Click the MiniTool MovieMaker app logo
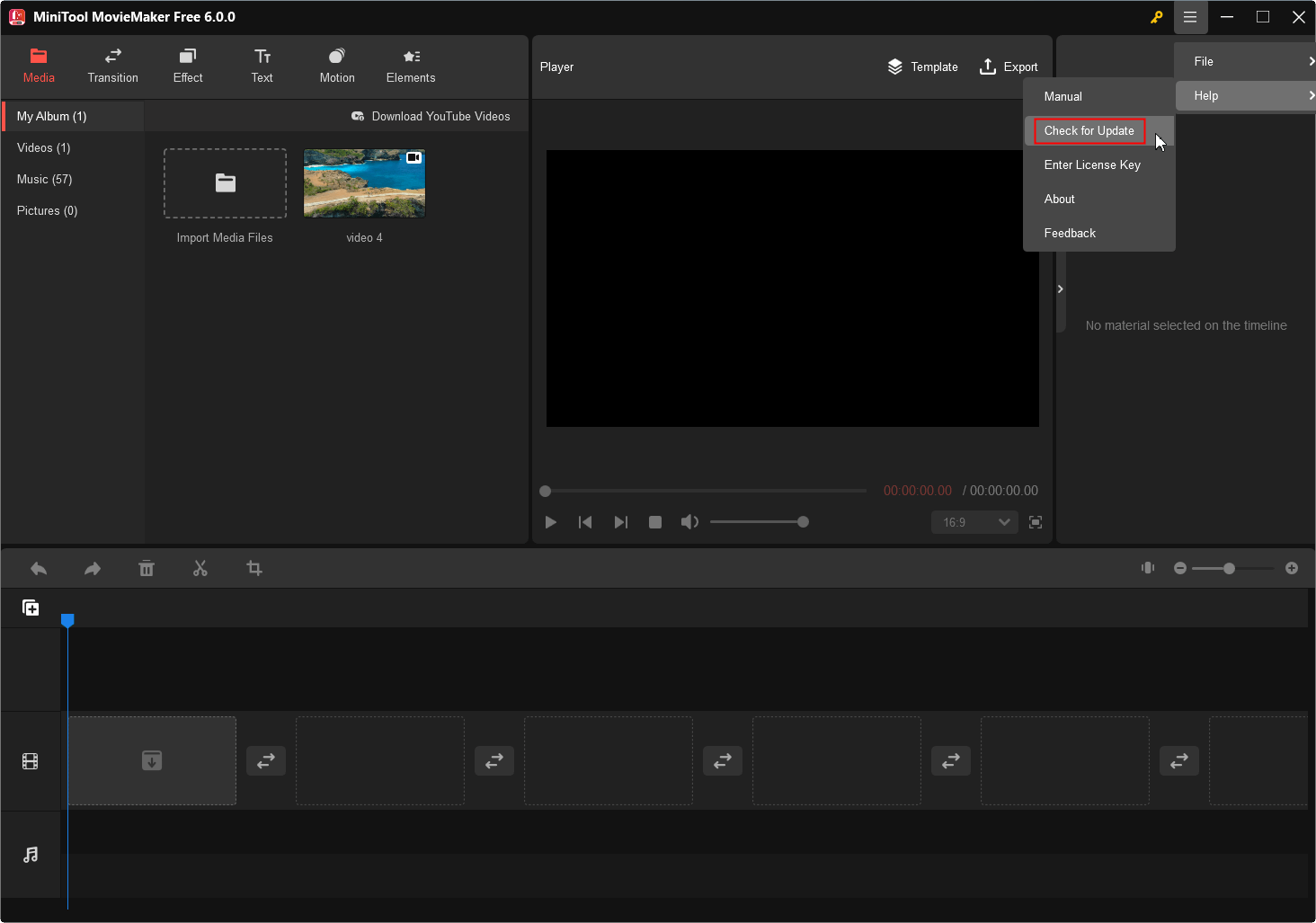1316x923 pixels. coord(17,17)
